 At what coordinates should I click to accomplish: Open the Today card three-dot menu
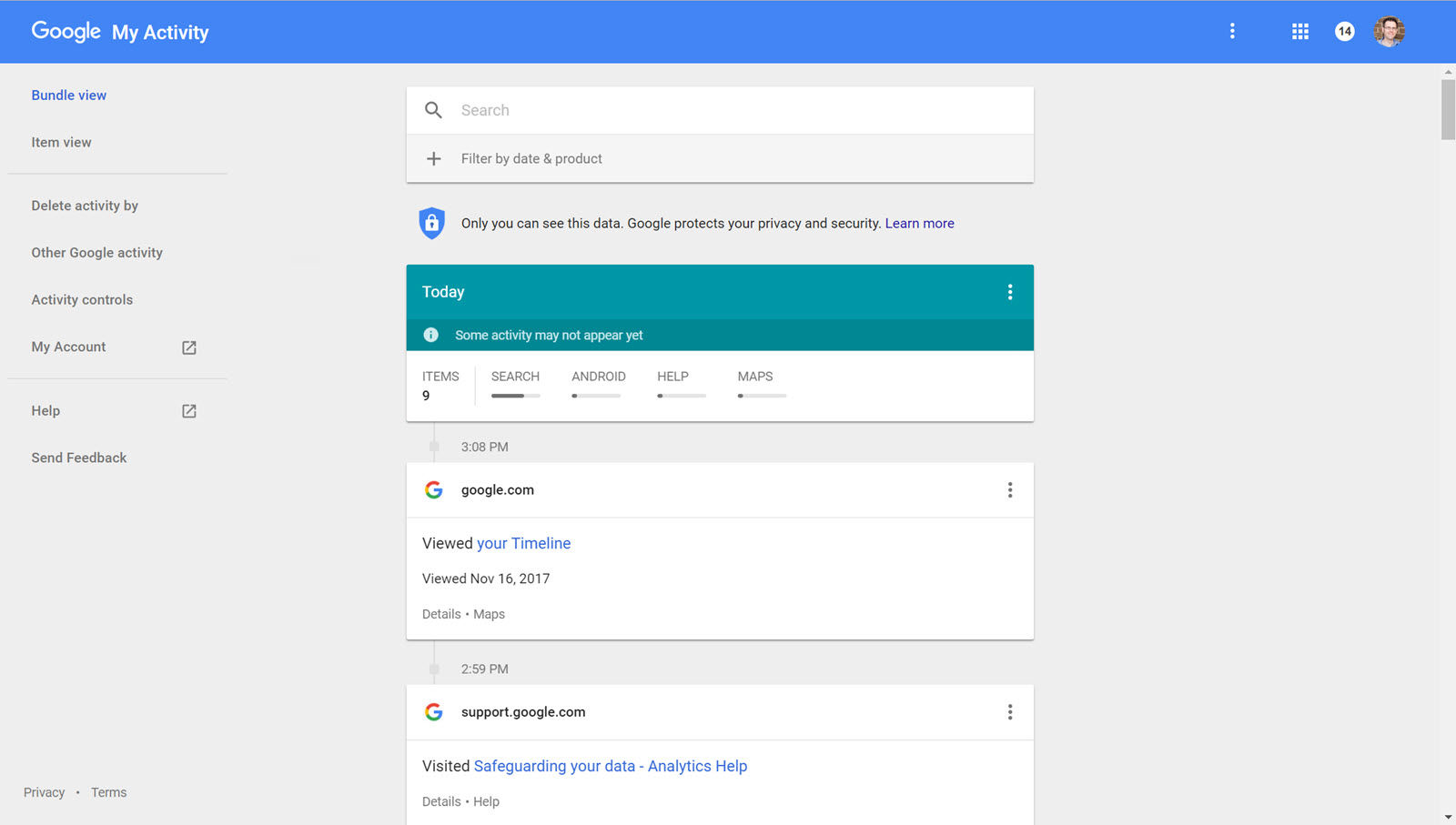[1010, 292]
